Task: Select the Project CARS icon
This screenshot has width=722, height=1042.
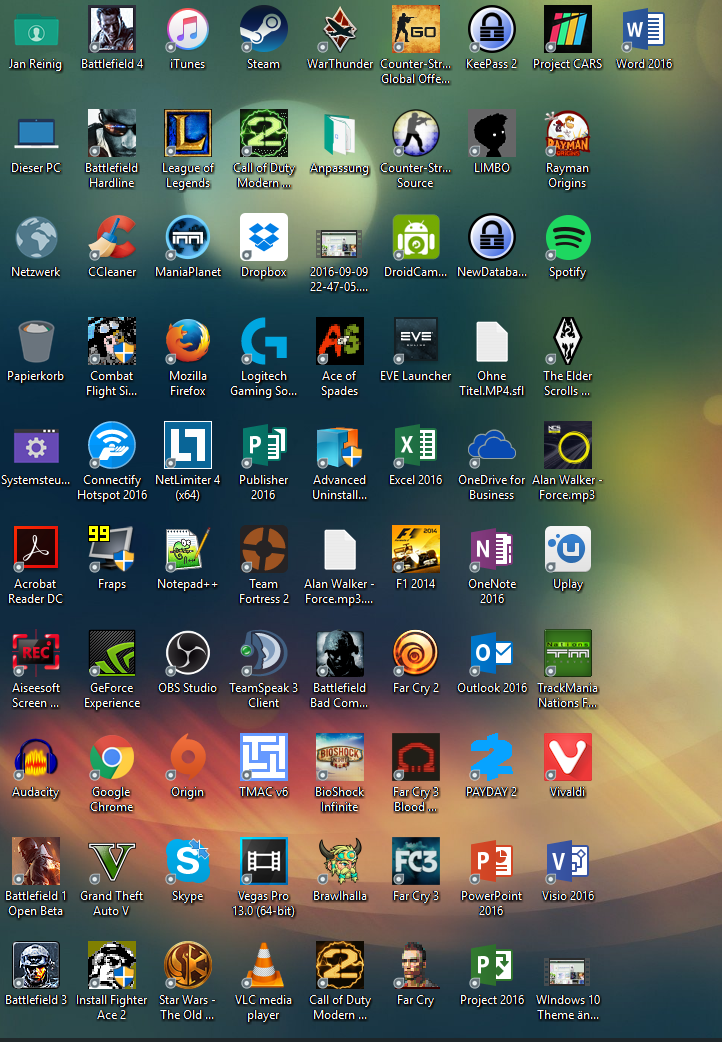Action: tap(568, 30)
